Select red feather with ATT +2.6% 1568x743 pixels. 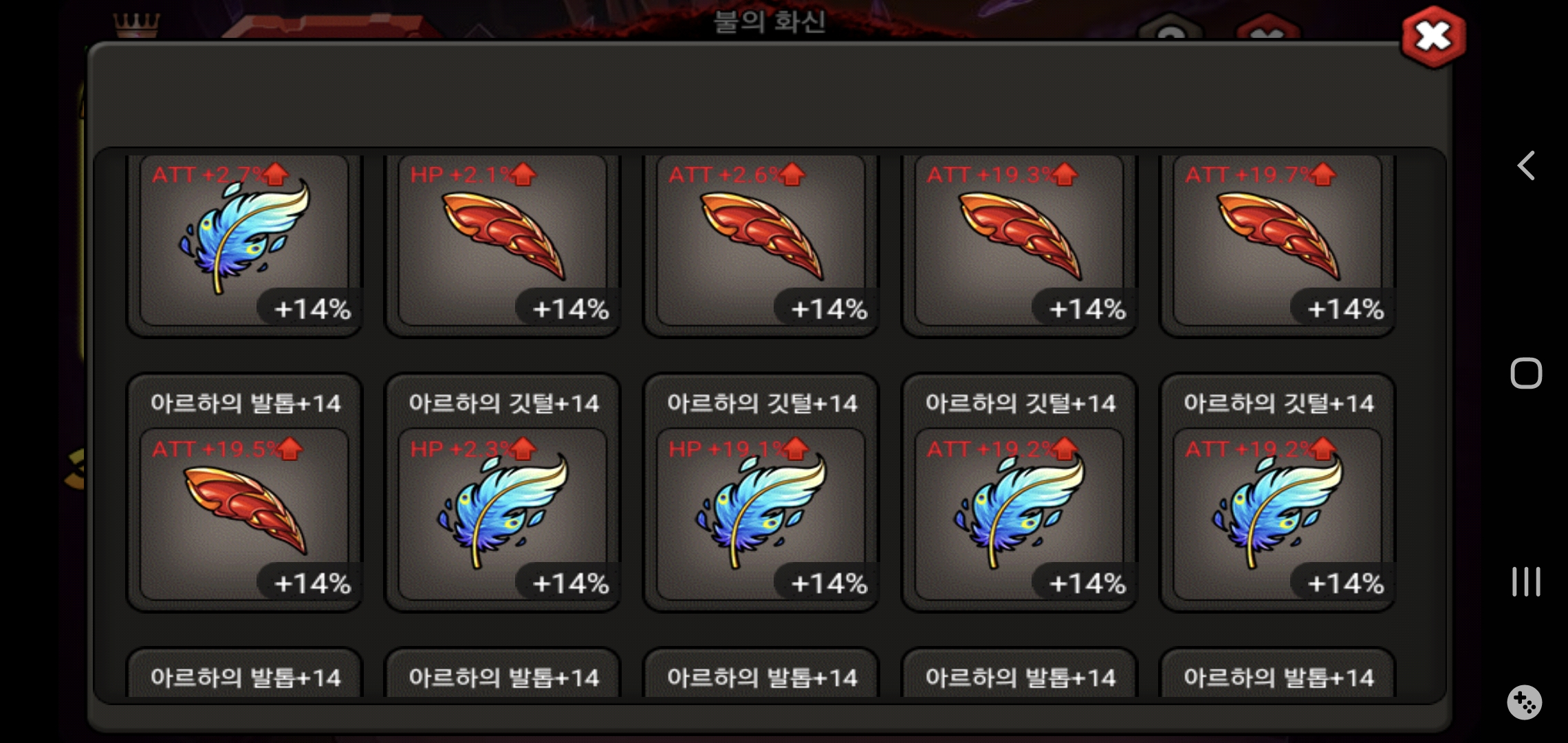761,240
